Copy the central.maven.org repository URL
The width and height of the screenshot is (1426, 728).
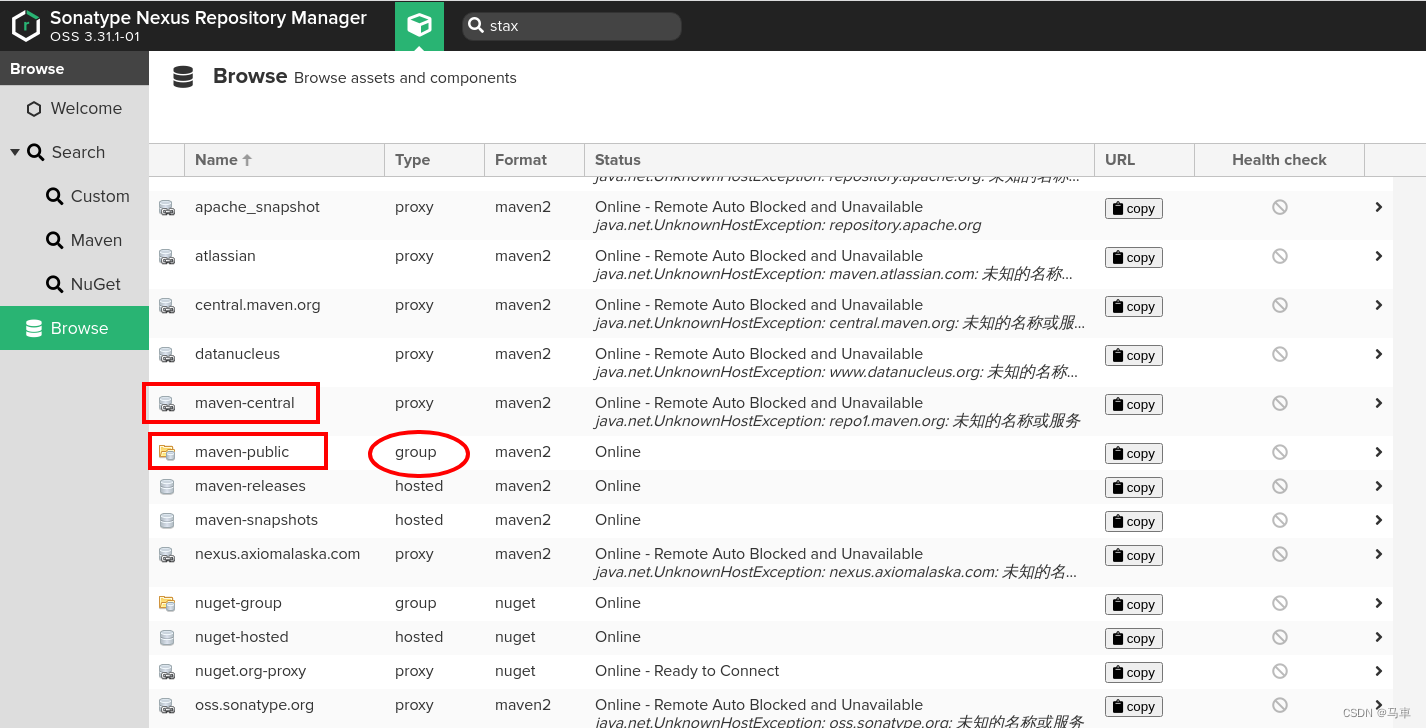click(x=1133, y=306)
